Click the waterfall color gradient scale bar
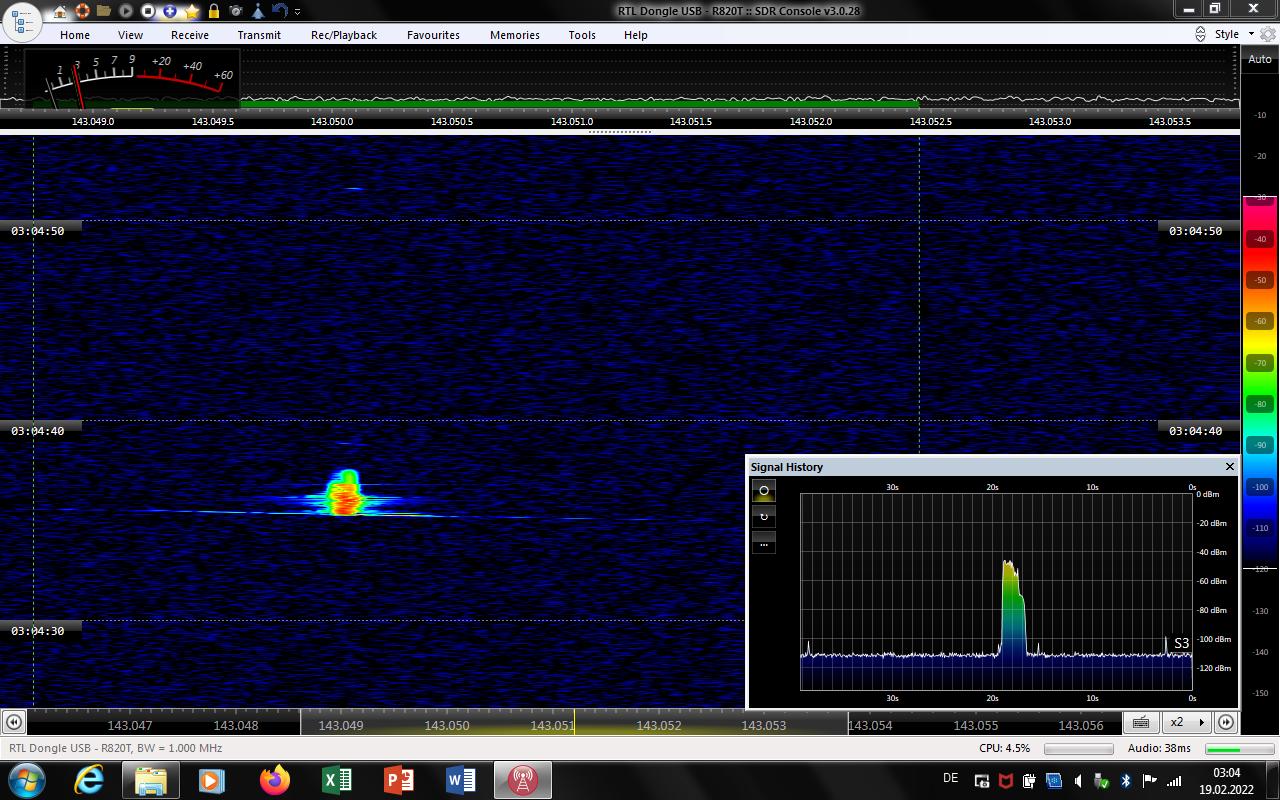 (1260, 383)
